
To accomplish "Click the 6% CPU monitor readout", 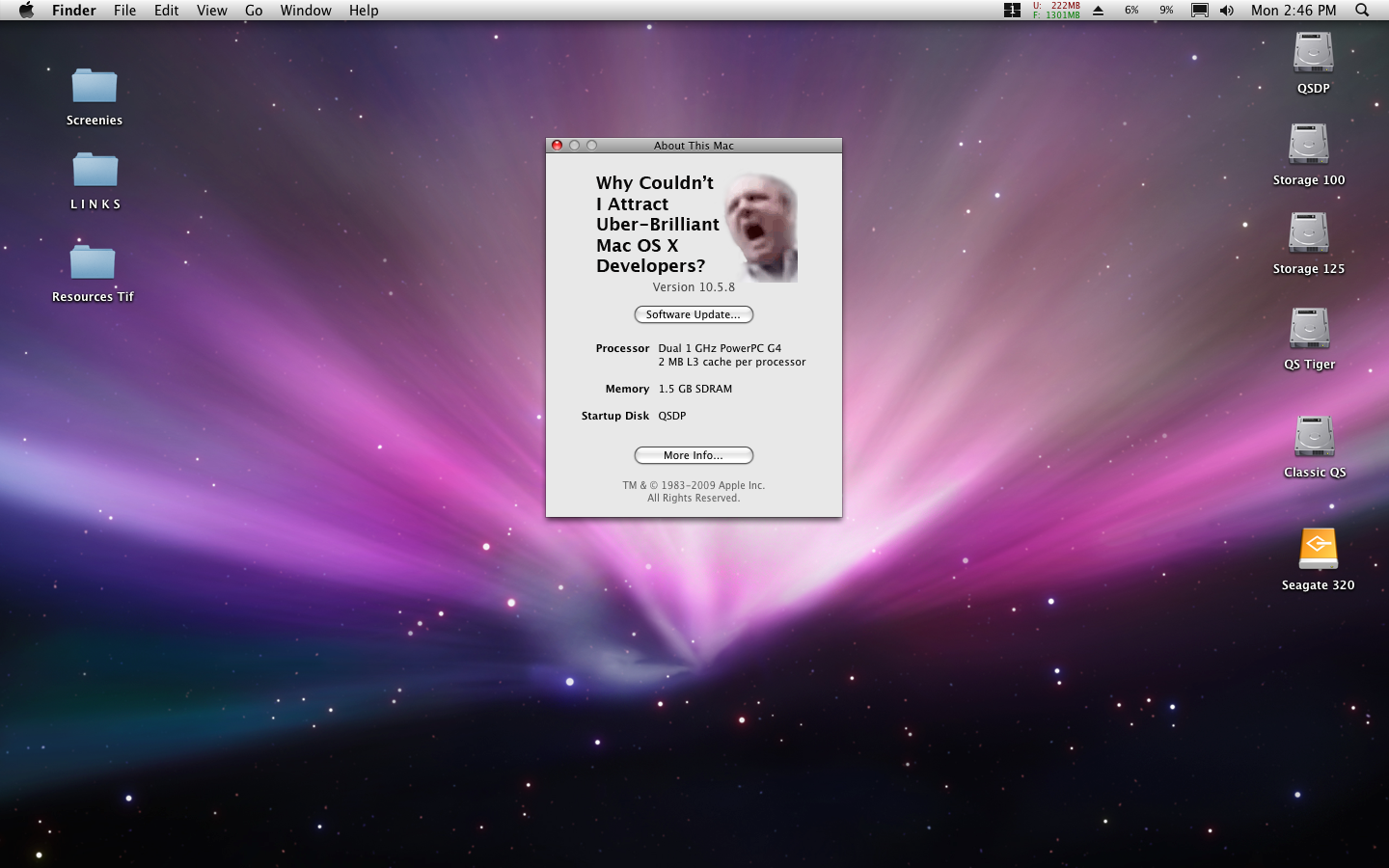I will pyautogui.click(x=1131, y=11).
